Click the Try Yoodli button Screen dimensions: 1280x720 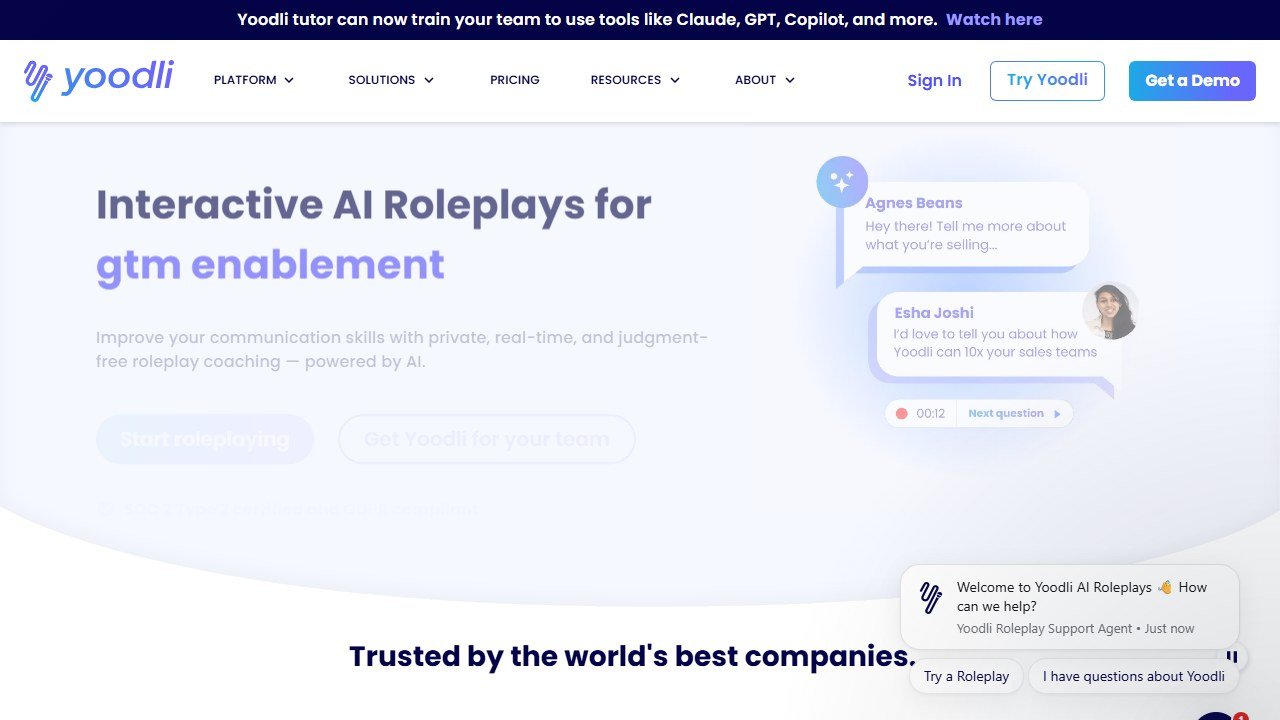[x=1047, y=80]
